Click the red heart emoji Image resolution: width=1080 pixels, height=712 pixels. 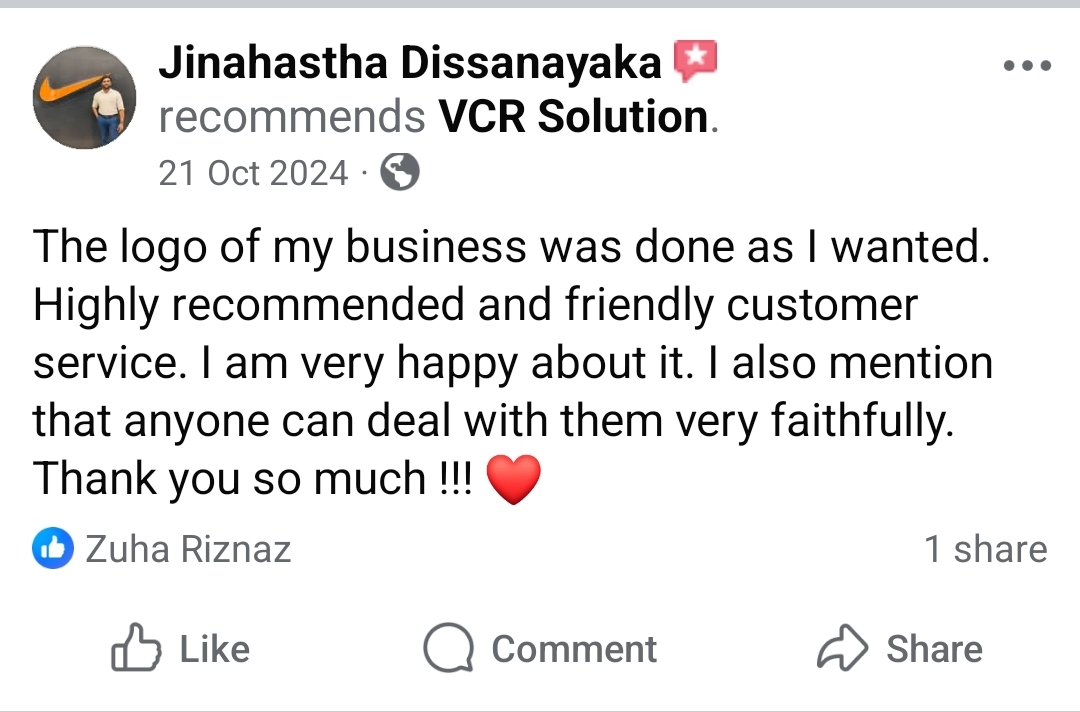pyautogui.click(x=512, y=480)
